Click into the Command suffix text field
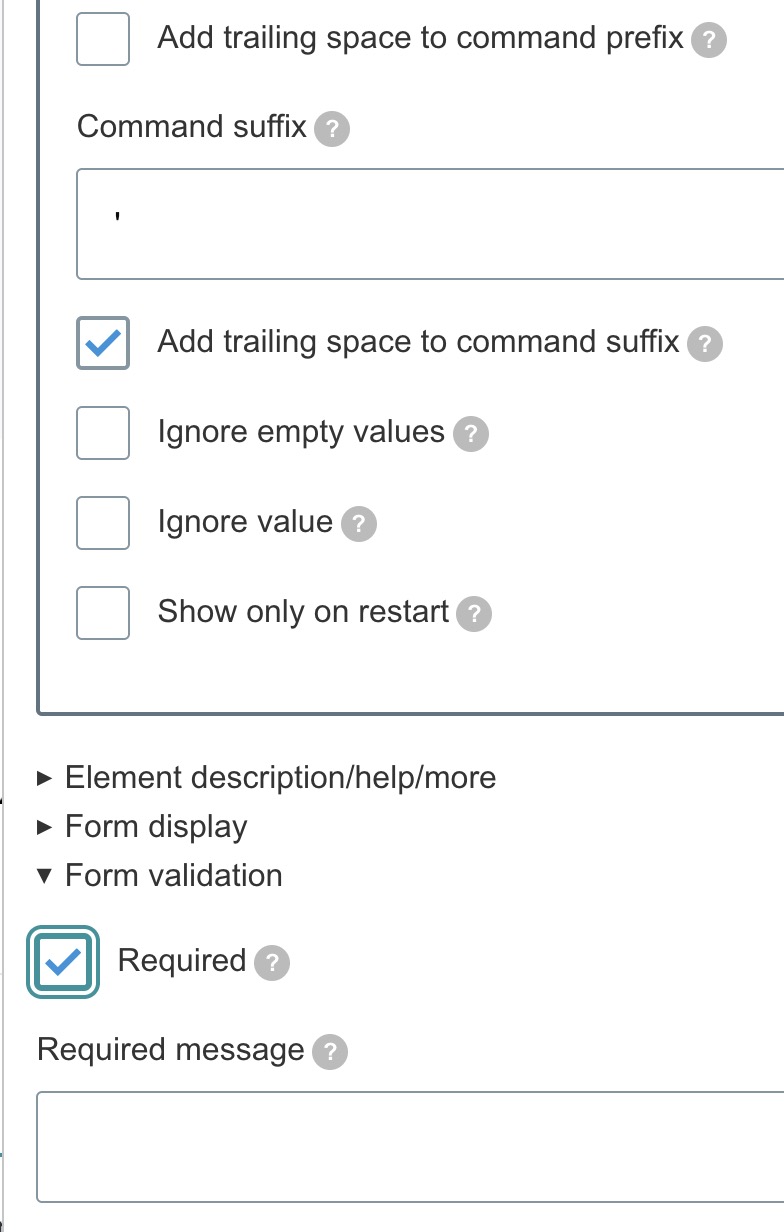784x1232 pixels. tap(430, 224)
